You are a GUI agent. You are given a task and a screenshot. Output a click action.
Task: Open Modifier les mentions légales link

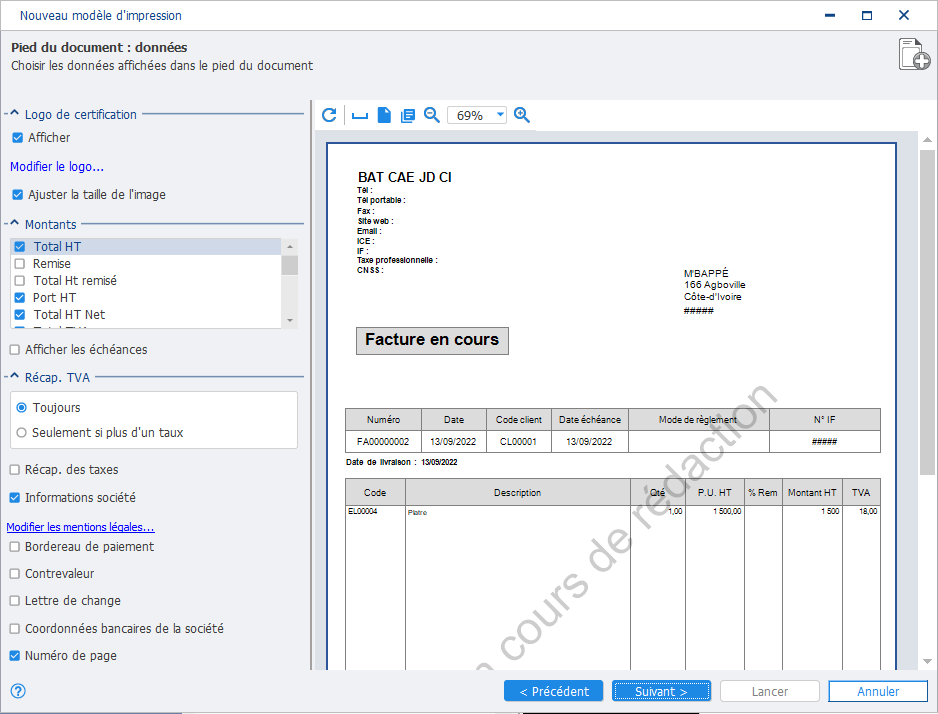(x=80, y=527)
